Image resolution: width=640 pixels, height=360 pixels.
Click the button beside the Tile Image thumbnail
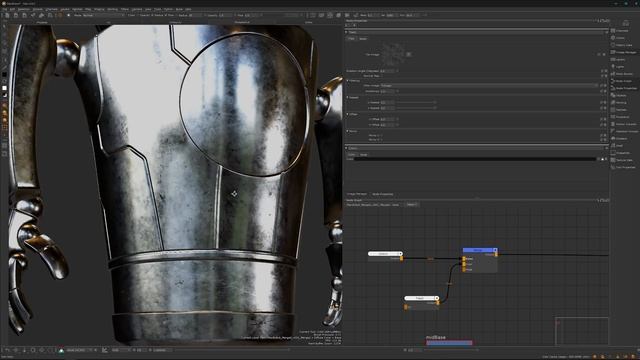click(408, 54)
